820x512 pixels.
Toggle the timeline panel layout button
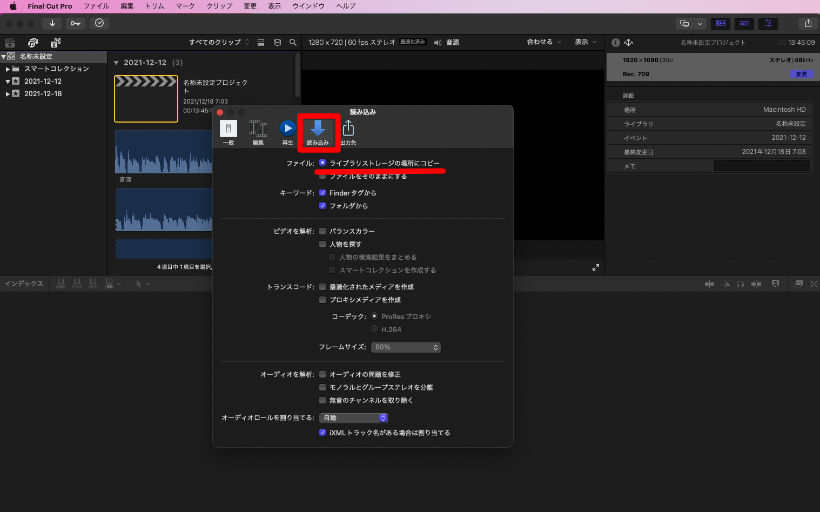point(744,24)
